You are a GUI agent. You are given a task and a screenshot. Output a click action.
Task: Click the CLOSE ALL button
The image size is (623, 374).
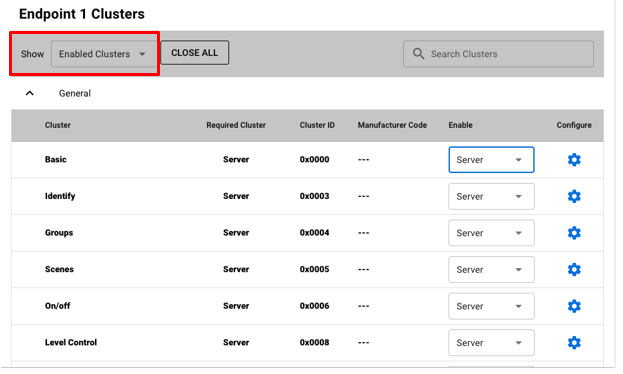[195, 52]
